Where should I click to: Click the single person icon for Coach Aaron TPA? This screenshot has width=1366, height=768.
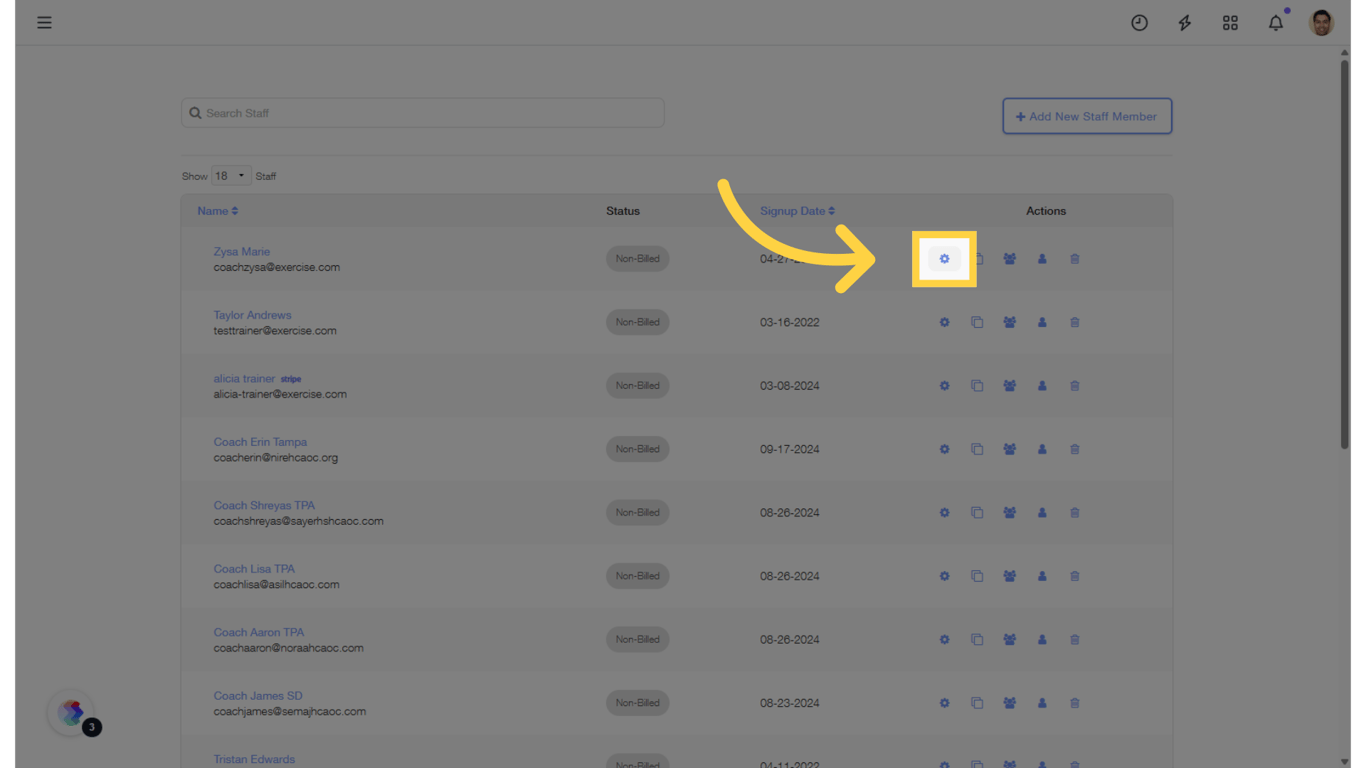1042,640
